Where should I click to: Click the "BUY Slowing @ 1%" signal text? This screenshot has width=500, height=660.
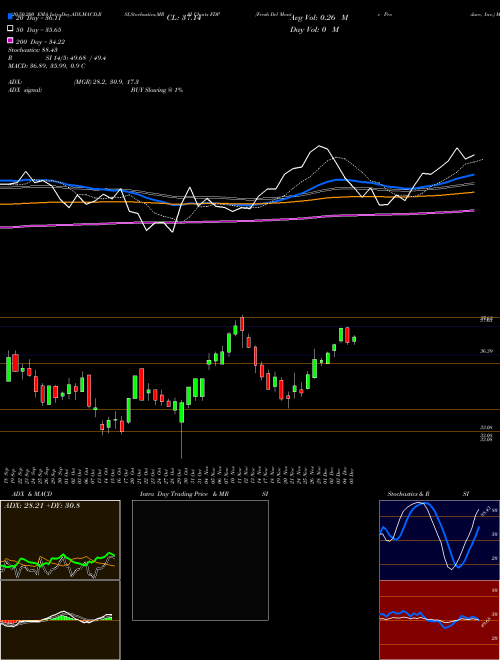click(x=157, y=90)
